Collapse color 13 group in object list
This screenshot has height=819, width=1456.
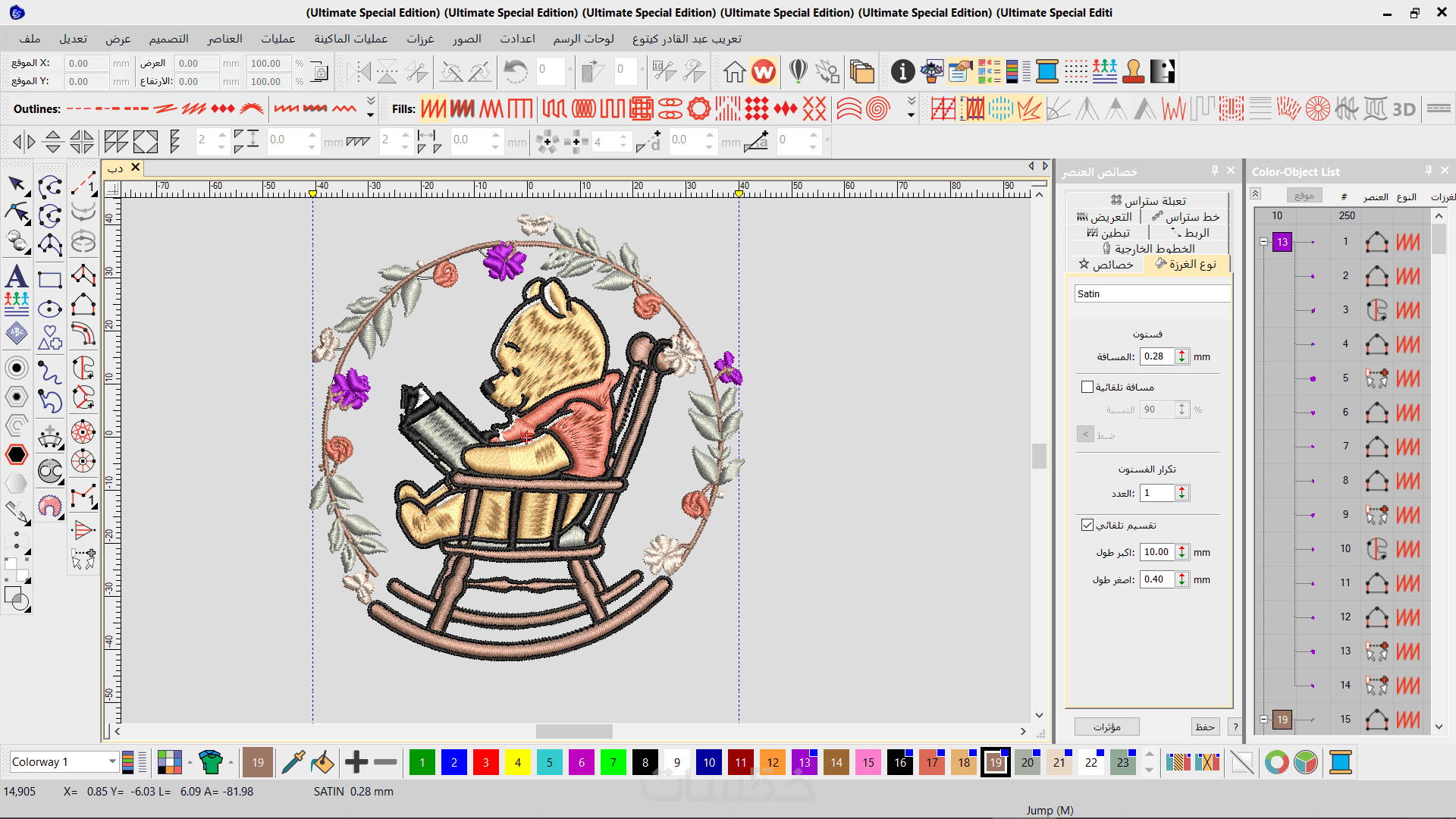(1263, 242)
